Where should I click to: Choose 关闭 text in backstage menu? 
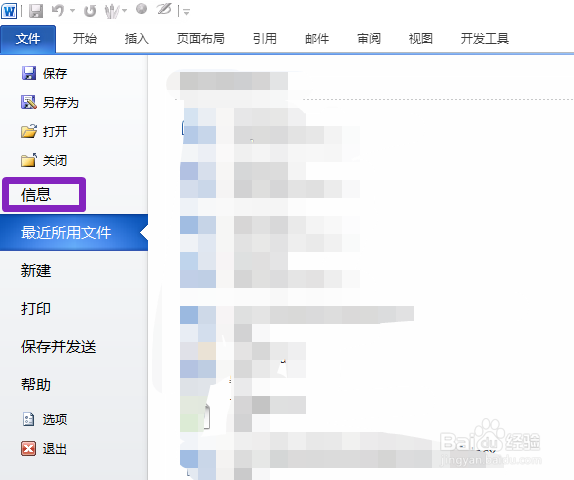pyautogui.click(x=55, y=160)
